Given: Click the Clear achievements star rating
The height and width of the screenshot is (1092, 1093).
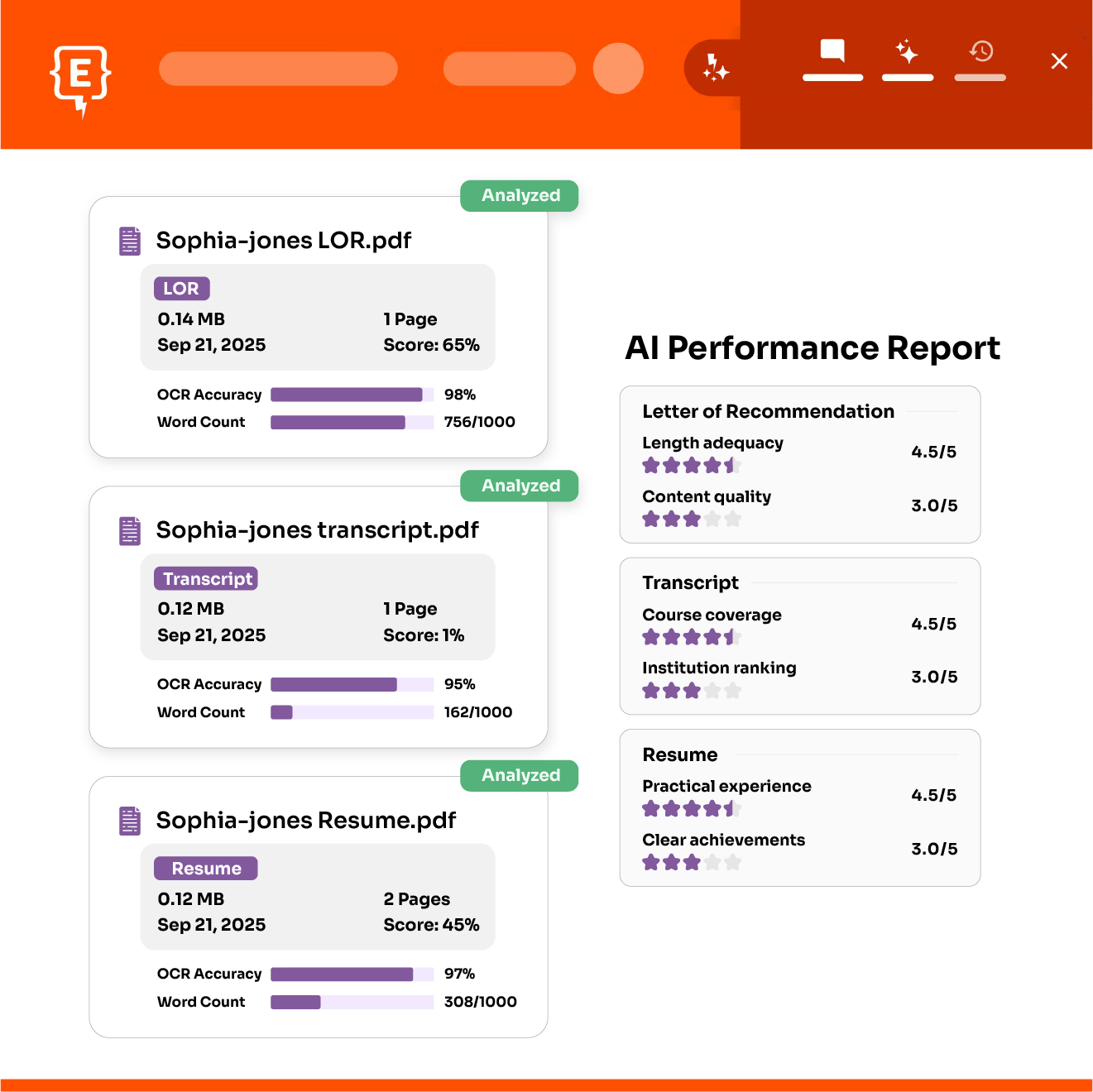Looking at the screenshot, I should click(691, 863).
